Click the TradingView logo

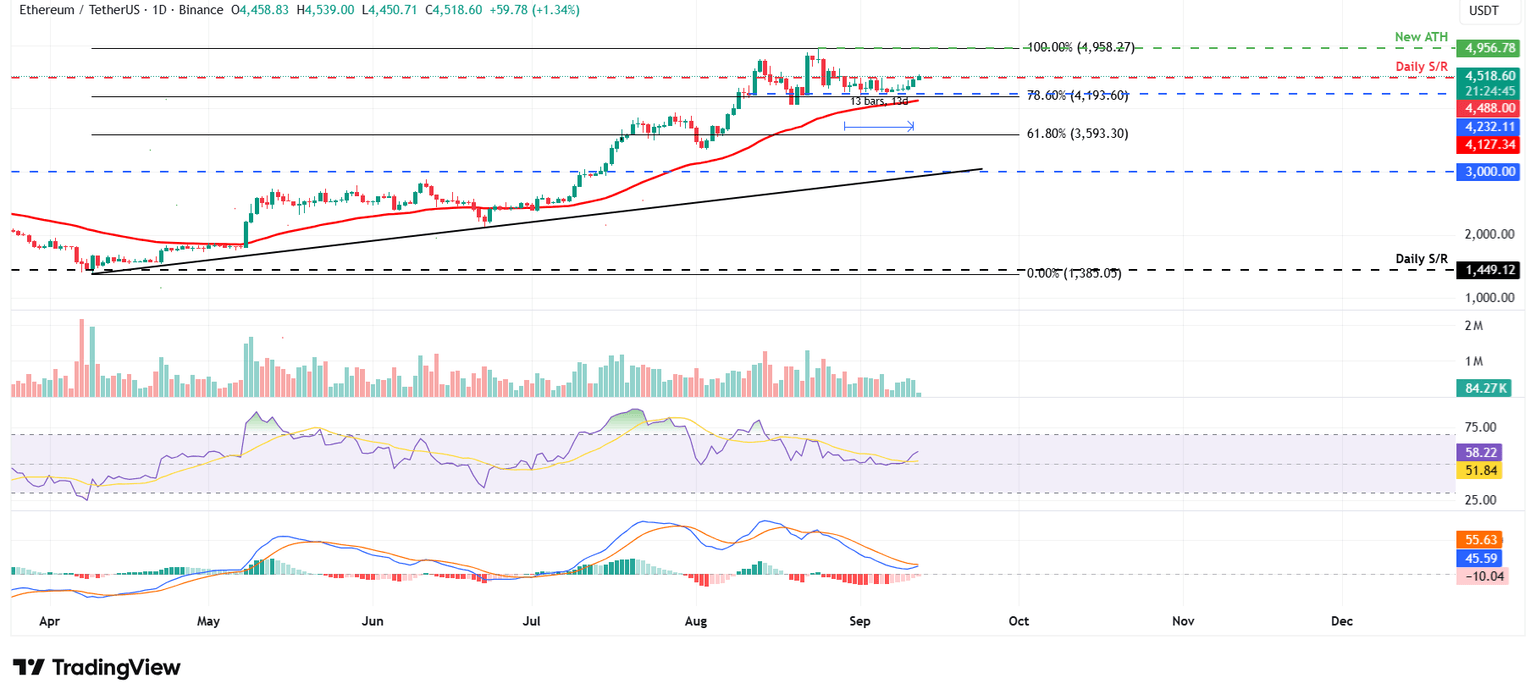[x=95, y=667]
